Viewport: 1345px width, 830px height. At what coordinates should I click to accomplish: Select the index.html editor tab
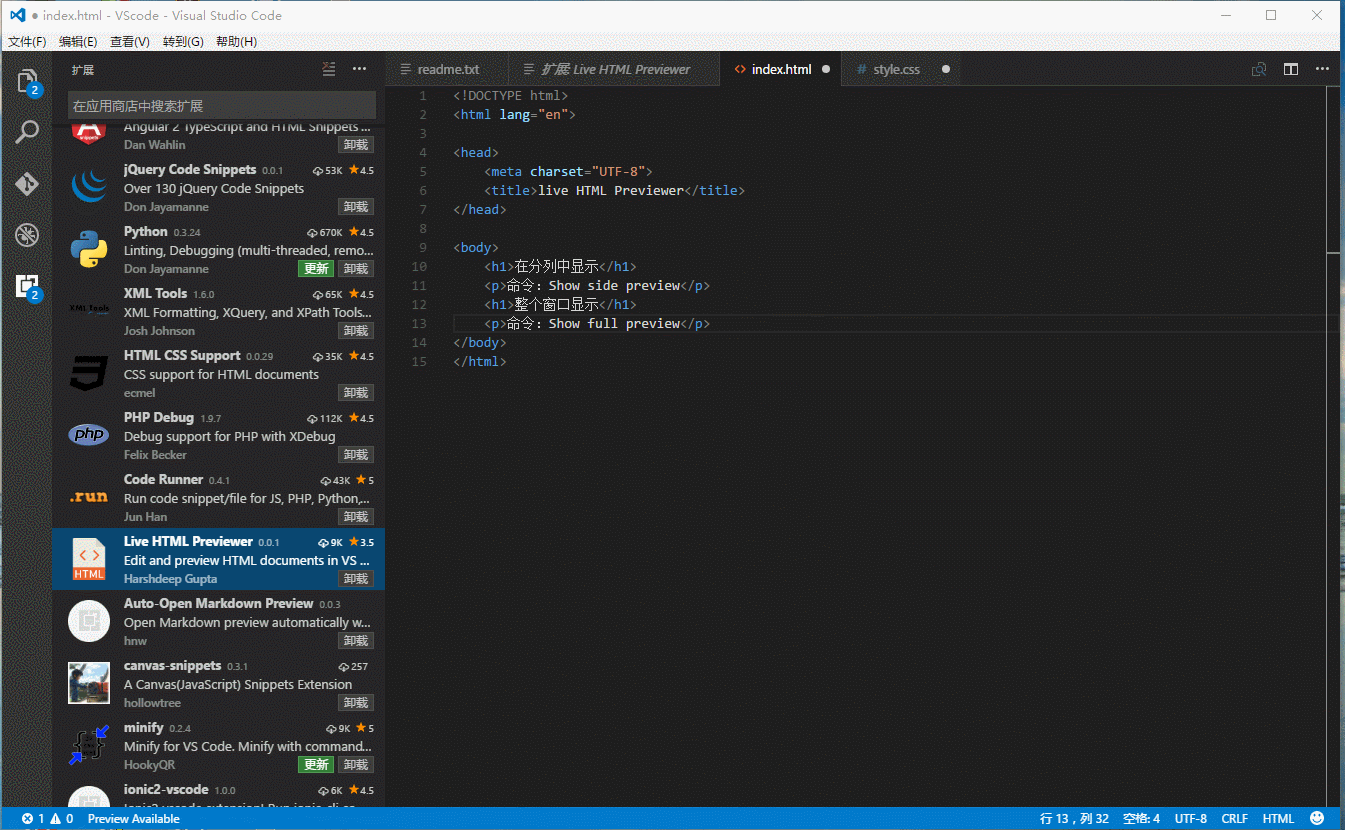click(781, 69)
